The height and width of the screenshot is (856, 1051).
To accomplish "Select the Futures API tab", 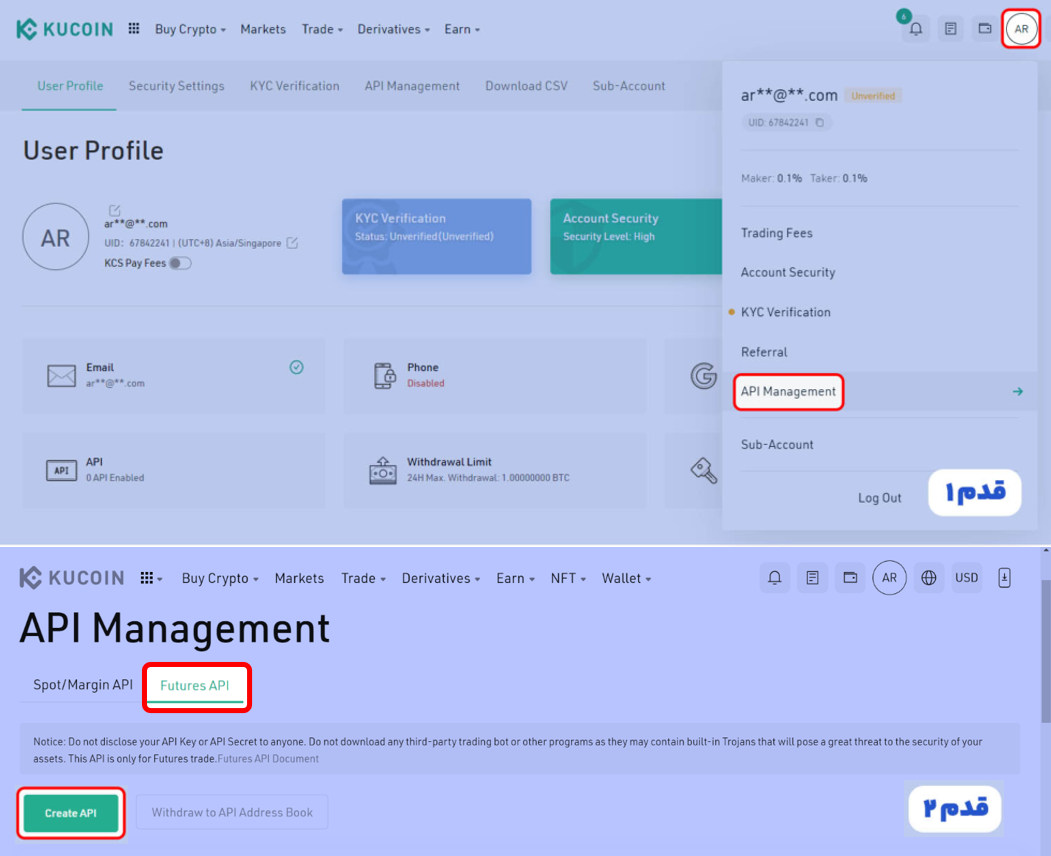I will click(194, 686).
